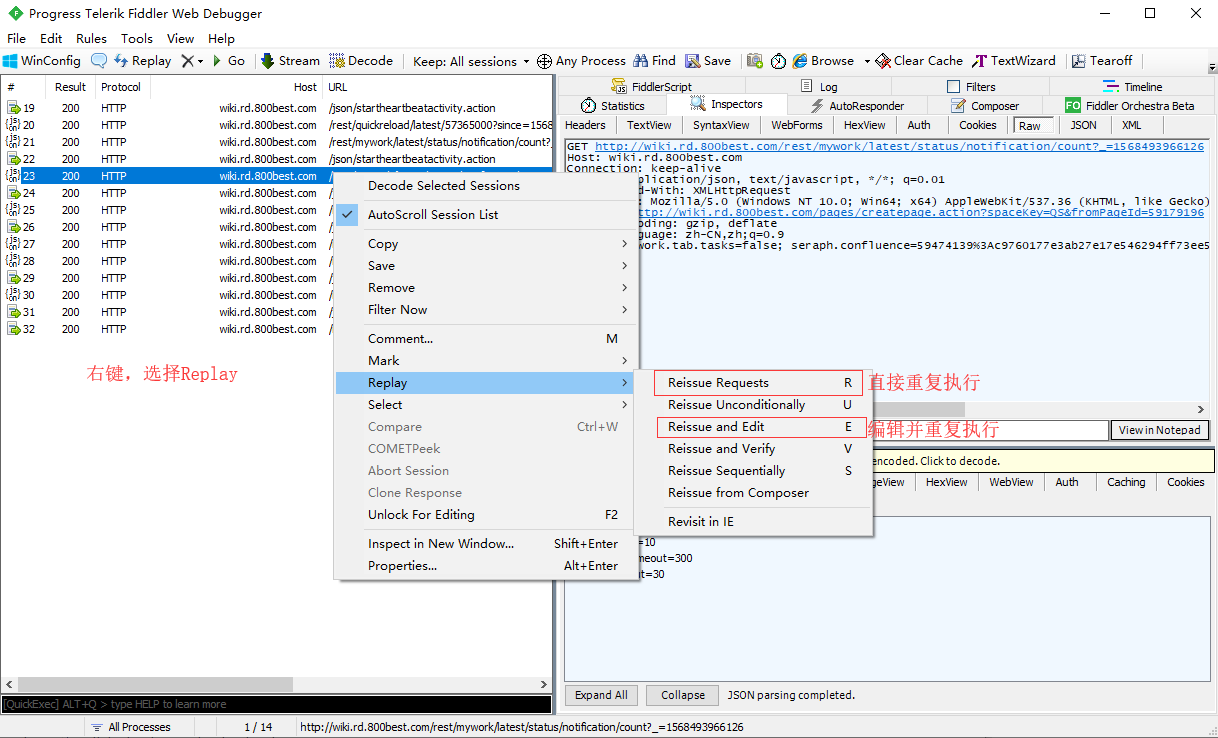Choose Reissue from Composer
This screenshot has width=1218, height=738.
(754, 493)
